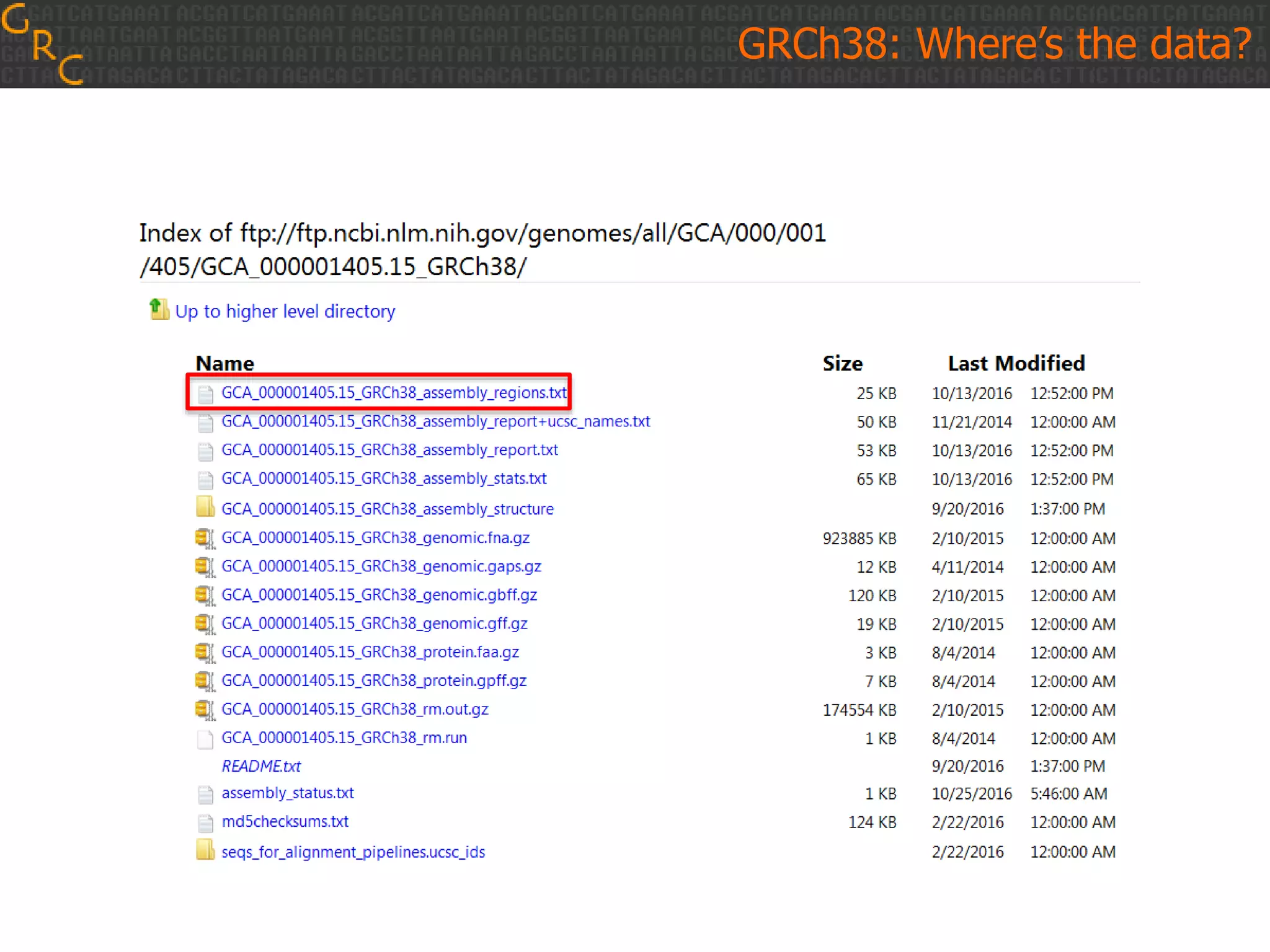Image resolution: width=1270 pixels, height=952 pixels.
Task: Click the 11/21/2014 modified date
Action: pos(972,422)
